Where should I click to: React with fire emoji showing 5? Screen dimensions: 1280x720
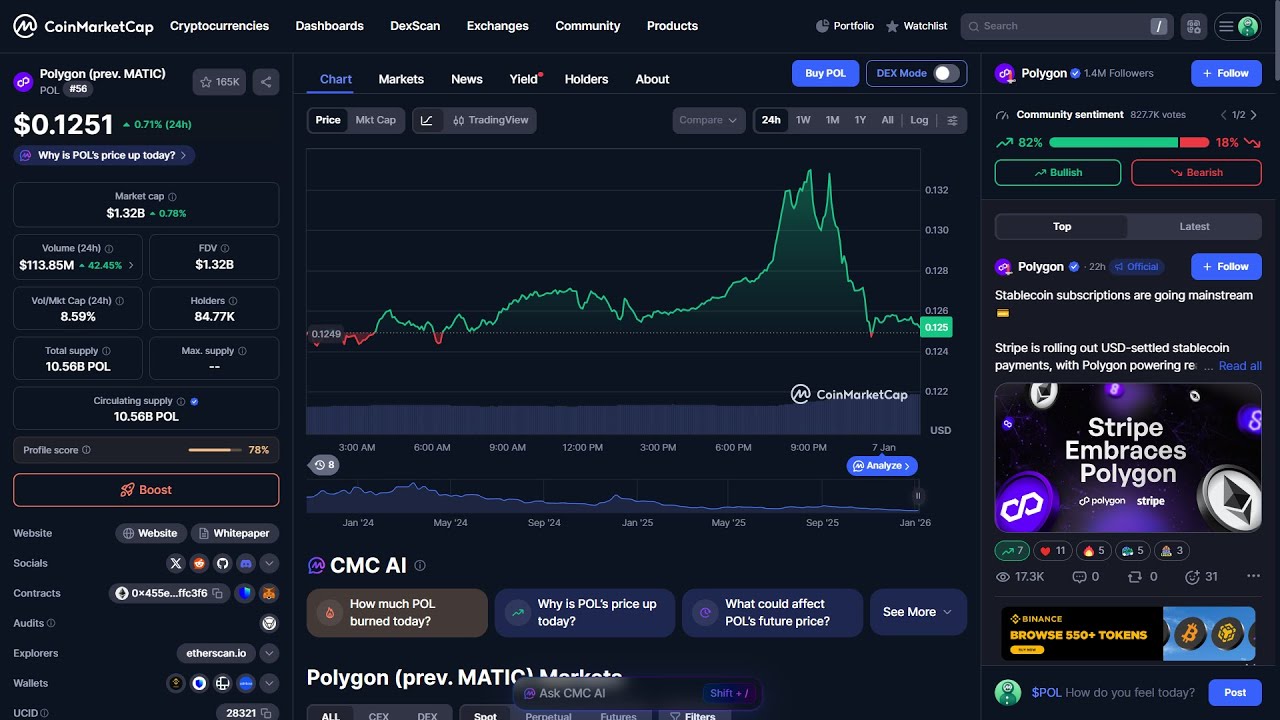pos(1093,550)
